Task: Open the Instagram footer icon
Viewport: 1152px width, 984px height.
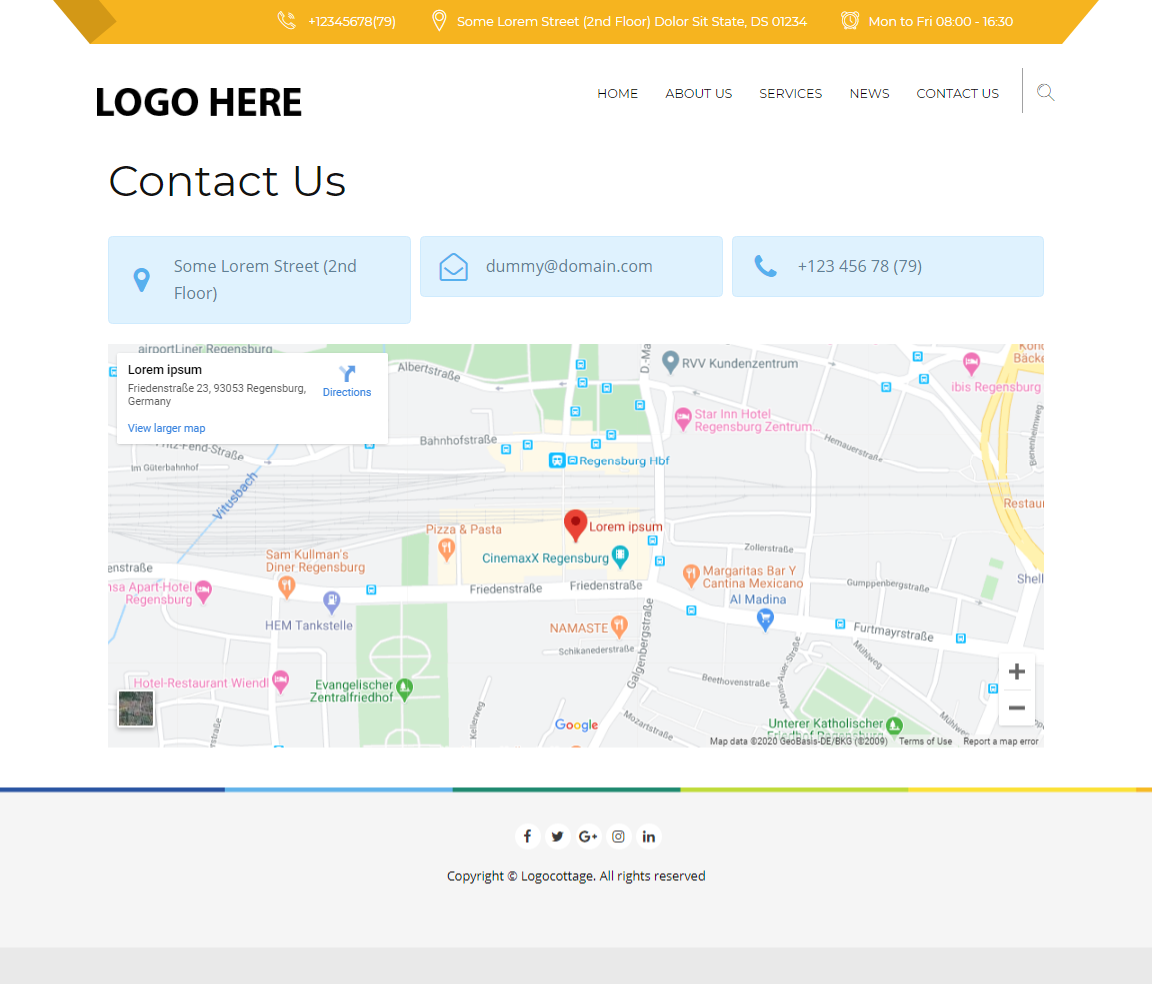Action: tap(619, 837)
